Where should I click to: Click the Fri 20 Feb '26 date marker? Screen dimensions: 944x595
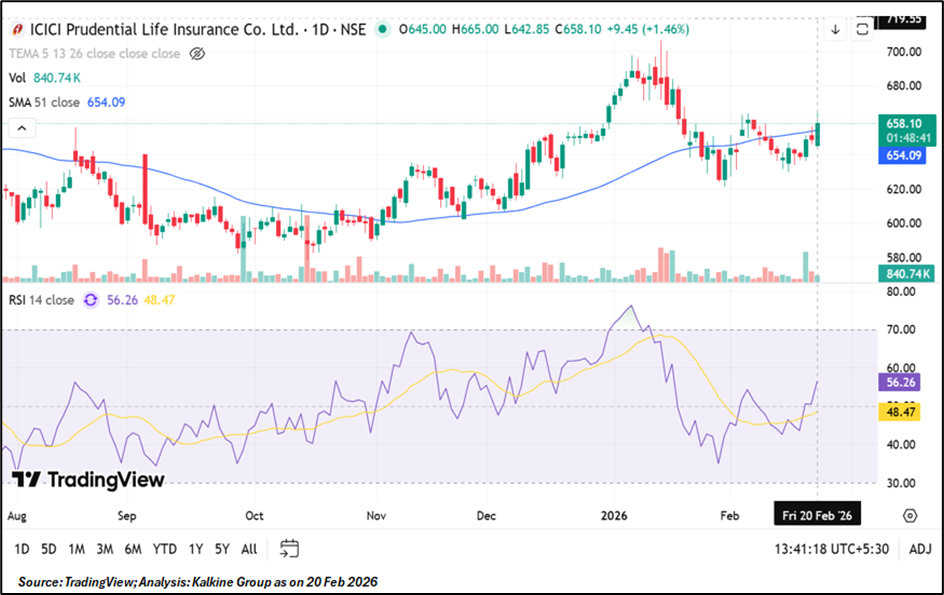[x=818, y=515]
